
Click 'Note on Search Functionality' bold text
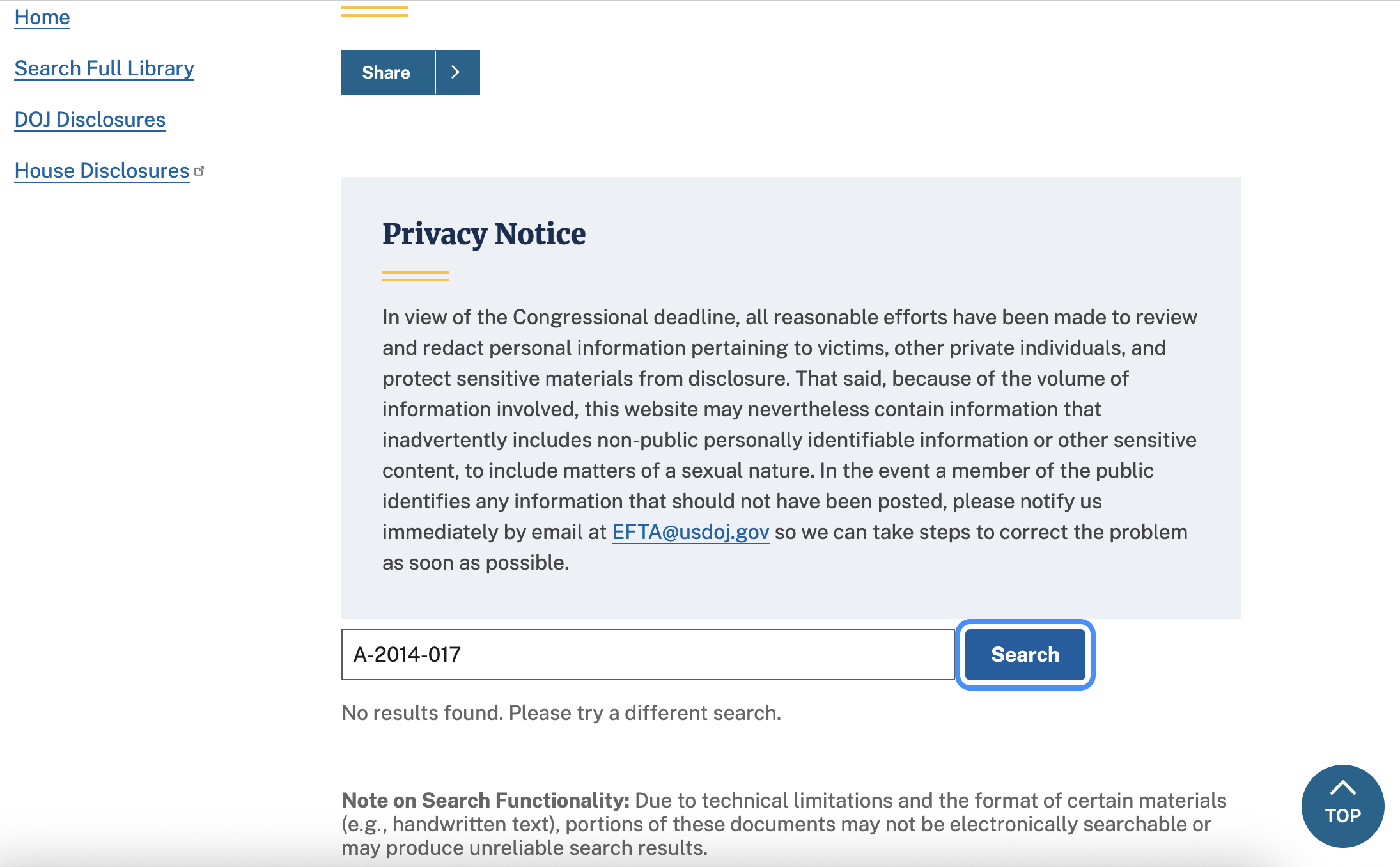point(486,801)
